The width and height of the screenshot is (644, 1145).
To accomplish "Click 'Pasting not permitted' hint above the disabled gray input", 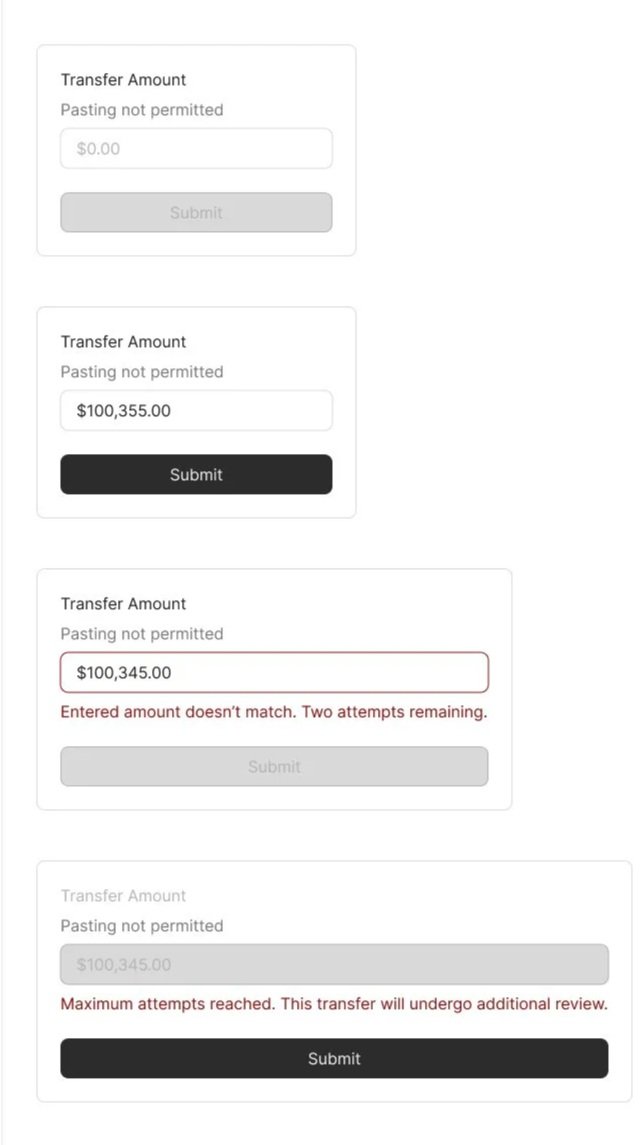I will [141, 926].
